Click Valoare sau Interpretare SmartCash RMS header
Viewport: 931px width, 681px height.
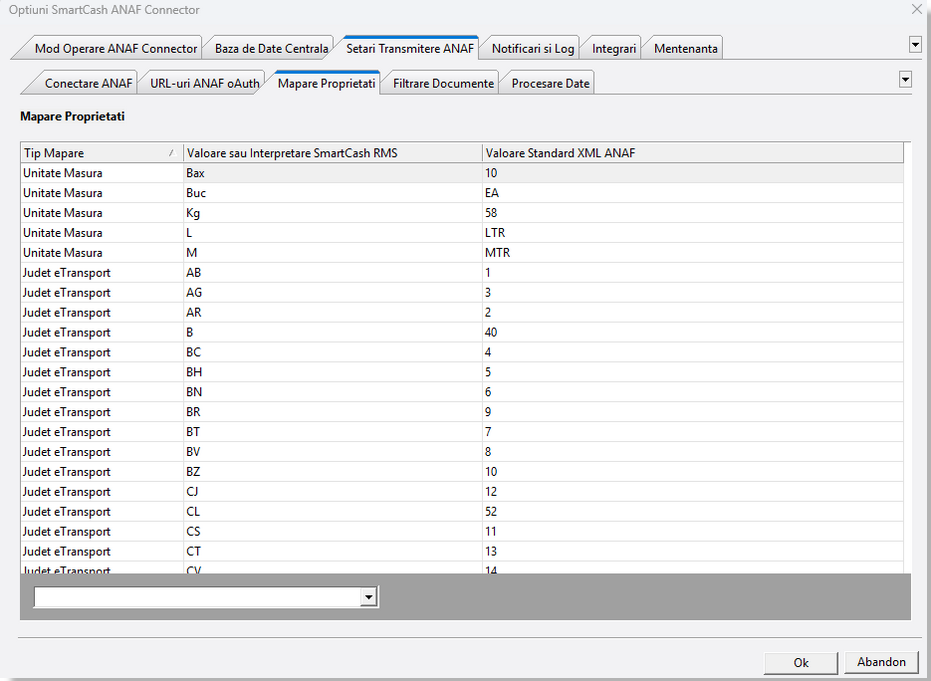coord(332,153)
